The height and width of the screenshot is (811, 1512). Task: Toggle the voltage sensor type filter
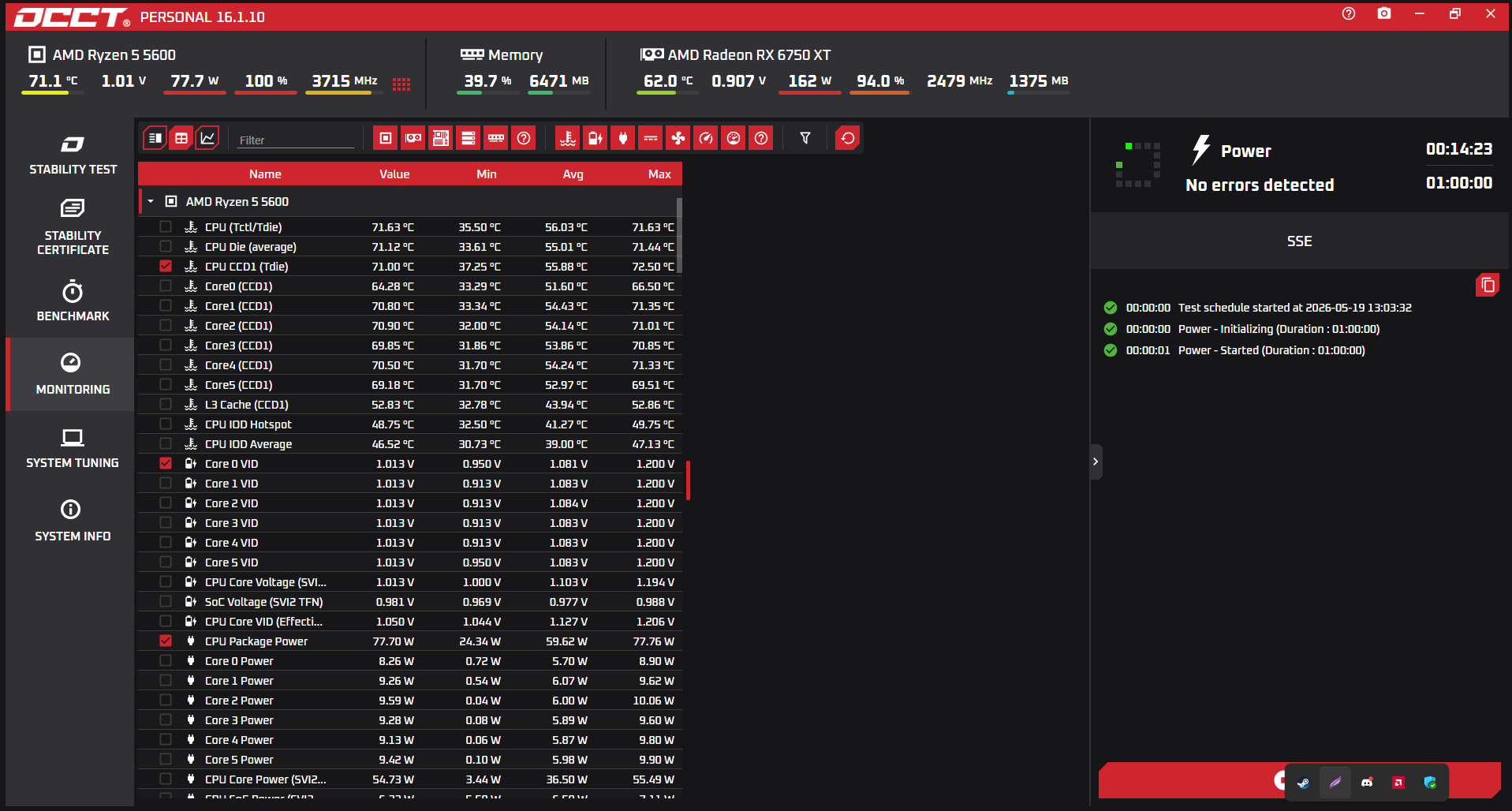point(595,138)
